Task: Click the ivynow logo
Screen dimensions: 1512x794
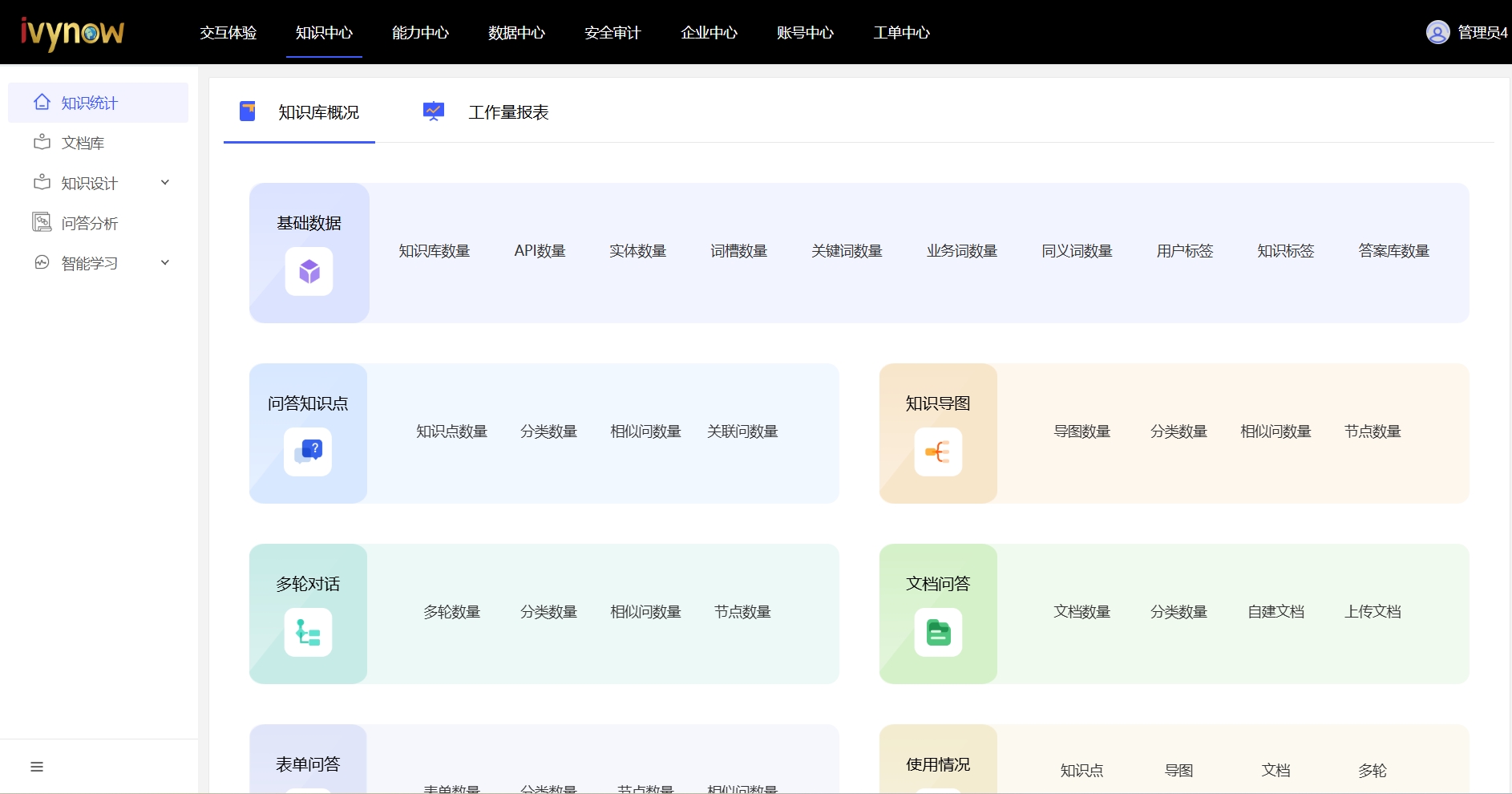Action: pos(72,34)
